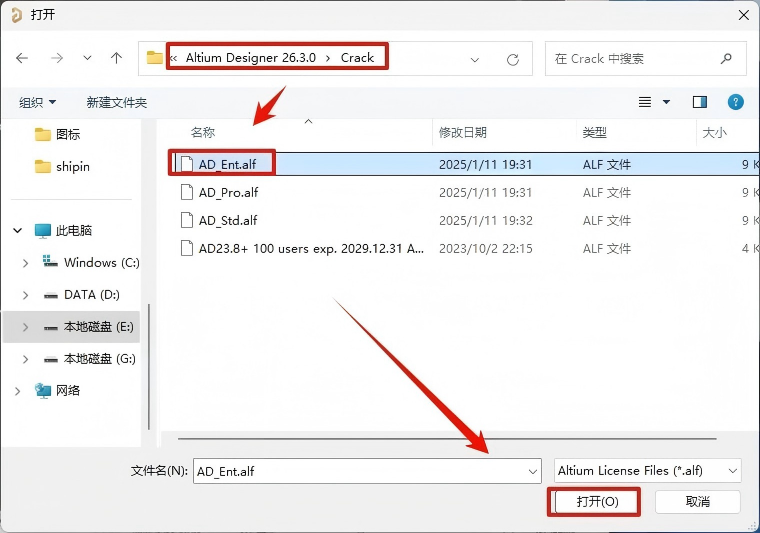Viewport: 760px width, 533px height.
Task: Click 取消 button
Action: tap(697, 502)
